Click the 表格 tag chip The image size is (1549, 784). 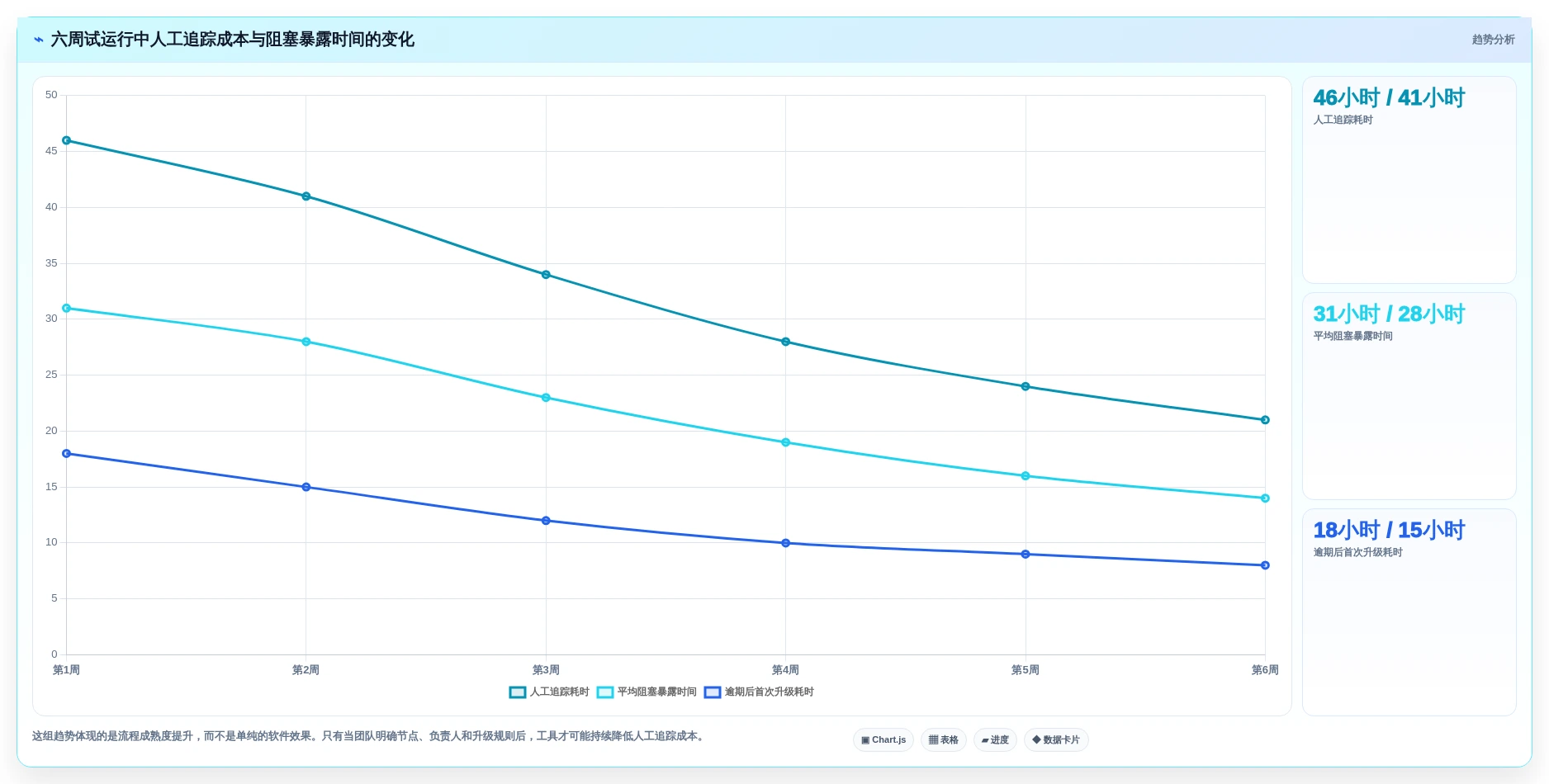(944, 740)
